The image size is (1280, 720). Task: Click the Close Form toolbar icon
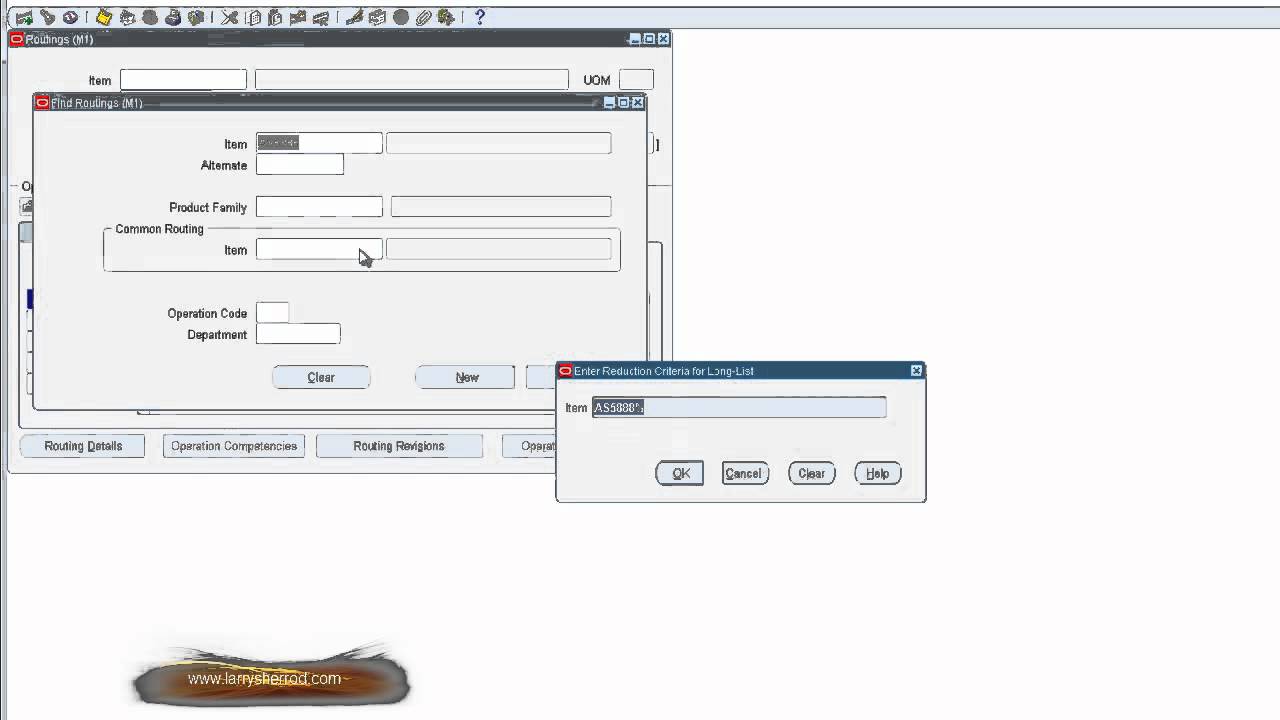click(196, 18)
